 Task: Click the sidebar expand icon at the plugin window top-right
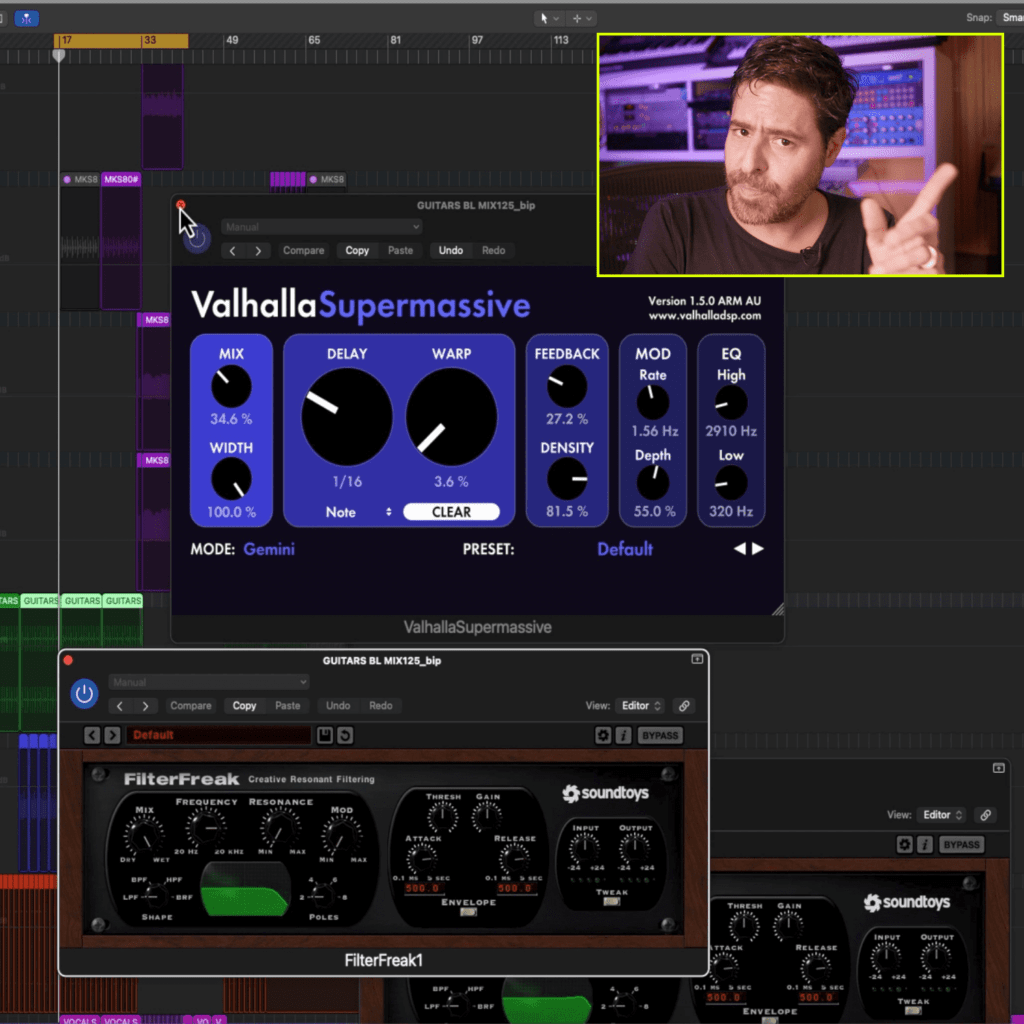click(697, 659)
